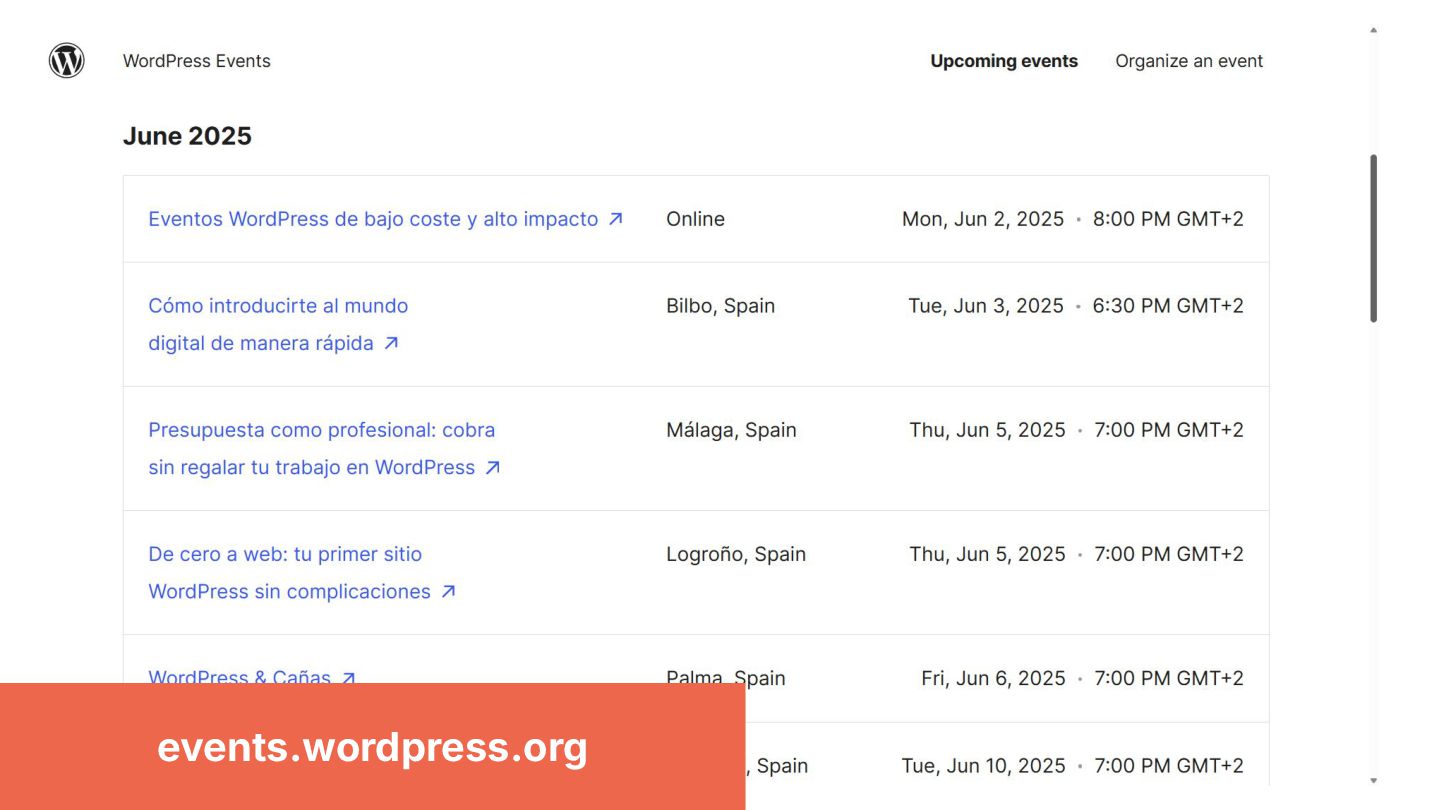1440x810 pixels.
Task: Open De cero a web event link
Action: [290, 572]
